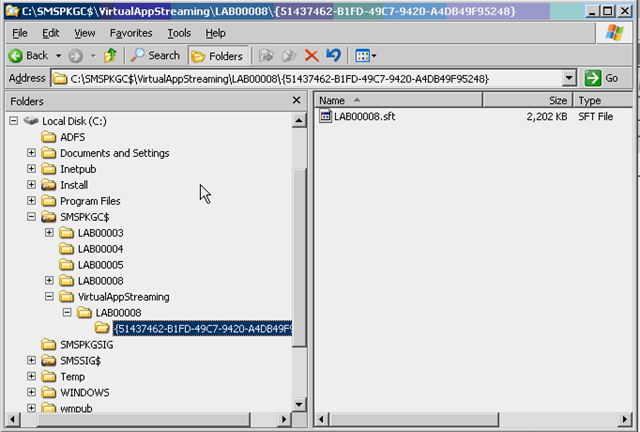Viewport: 640px width, 432px height.
Task: Click the blue Undo icon
Action: 333,55
